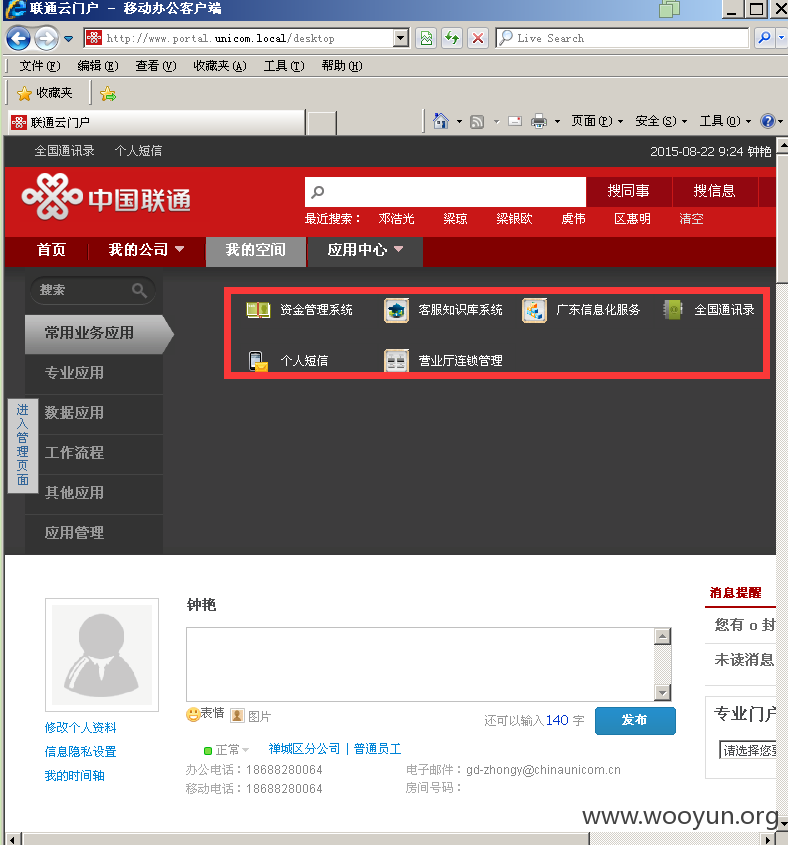
Task: Click recent search 梁银欧
Action: (514, 219)
